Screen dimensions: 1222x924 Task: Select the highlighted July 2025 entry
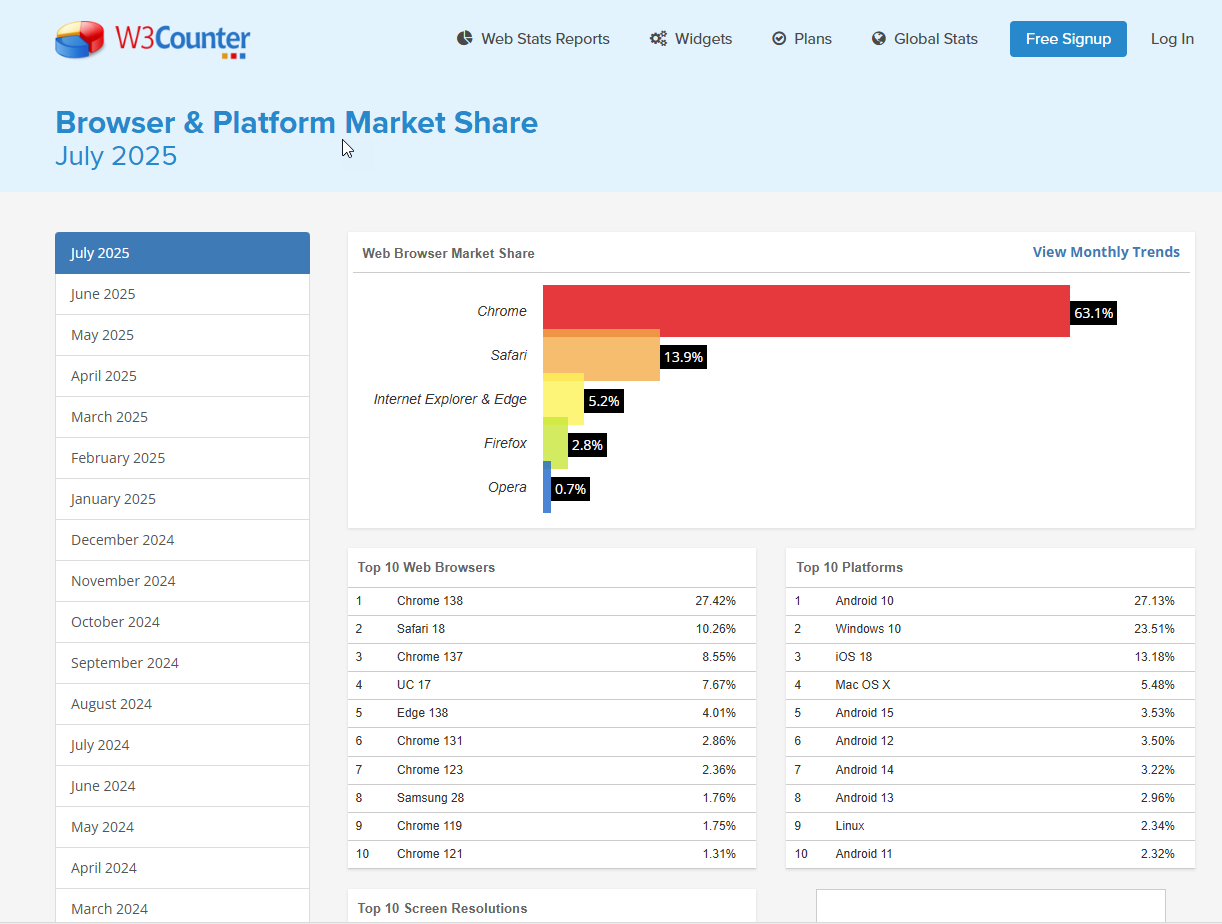click(x=182, y=253)
